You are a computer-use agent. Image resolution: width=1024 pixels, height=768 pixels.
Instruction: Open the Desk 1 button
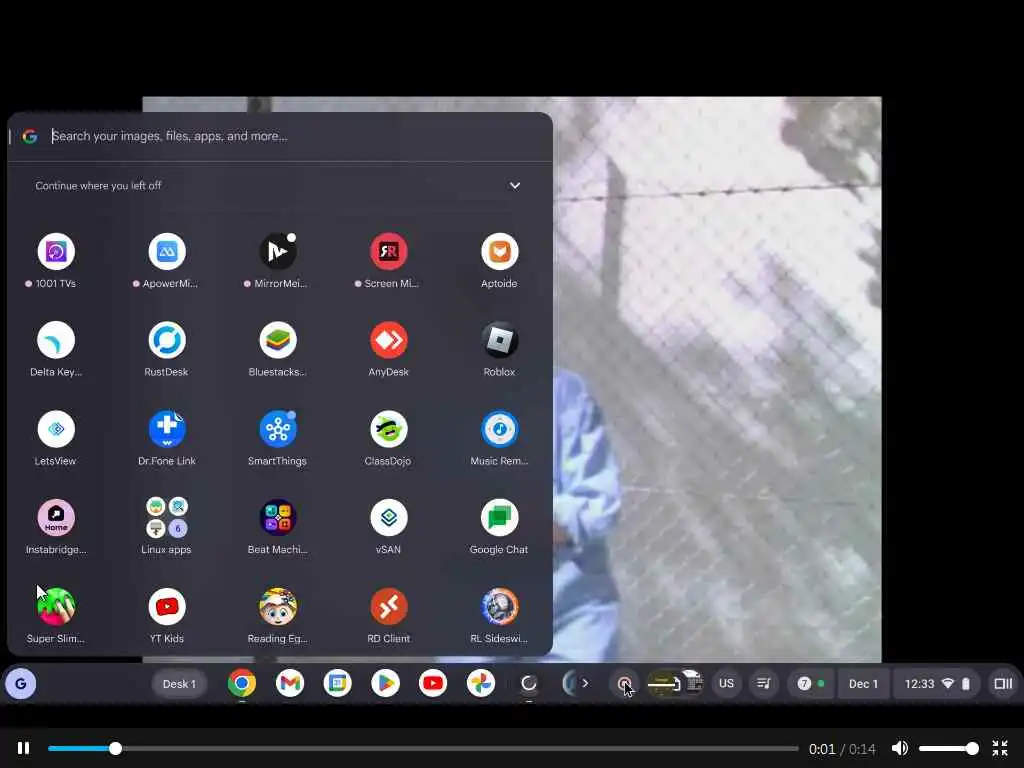coord(179,684)
